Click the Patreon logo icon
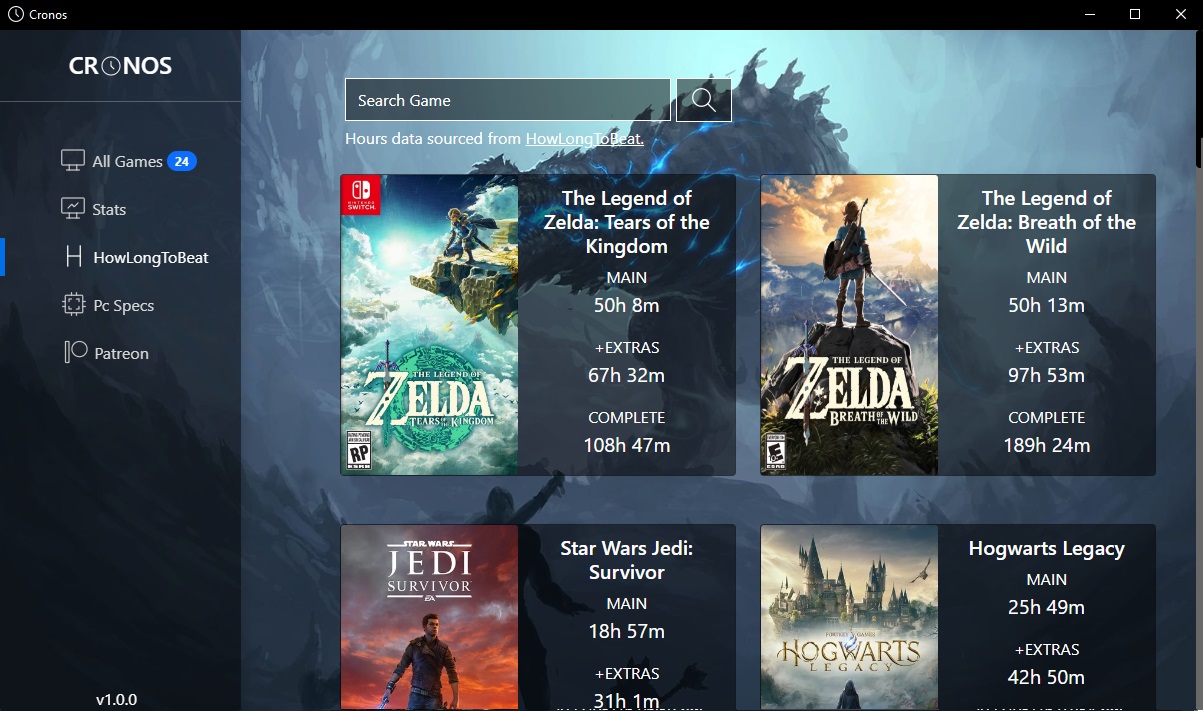Image resolution: width=1203 pixels, height=711 pixels. pyautogui.click(x=76, y=353)
